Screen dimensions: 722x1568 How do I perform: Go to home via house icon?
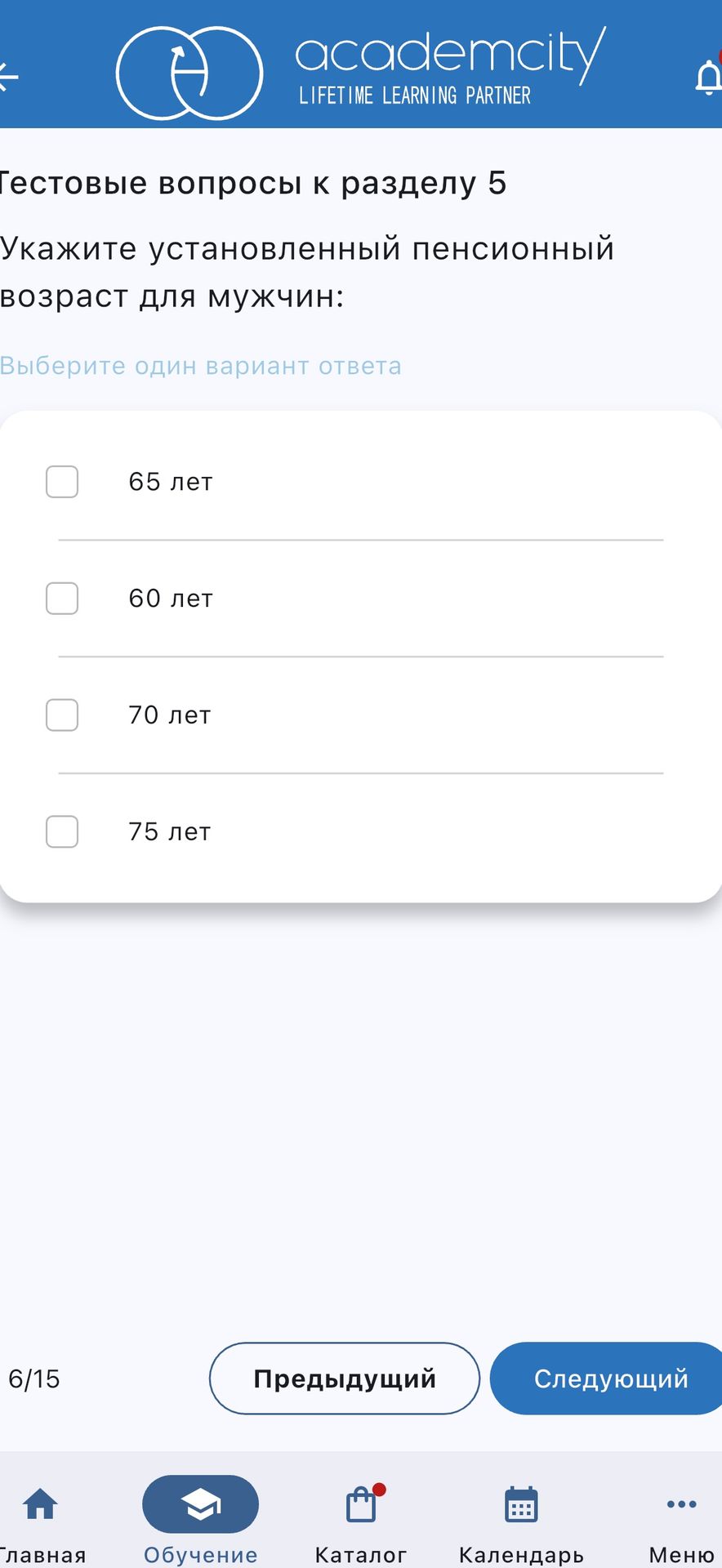(40, 1503)
